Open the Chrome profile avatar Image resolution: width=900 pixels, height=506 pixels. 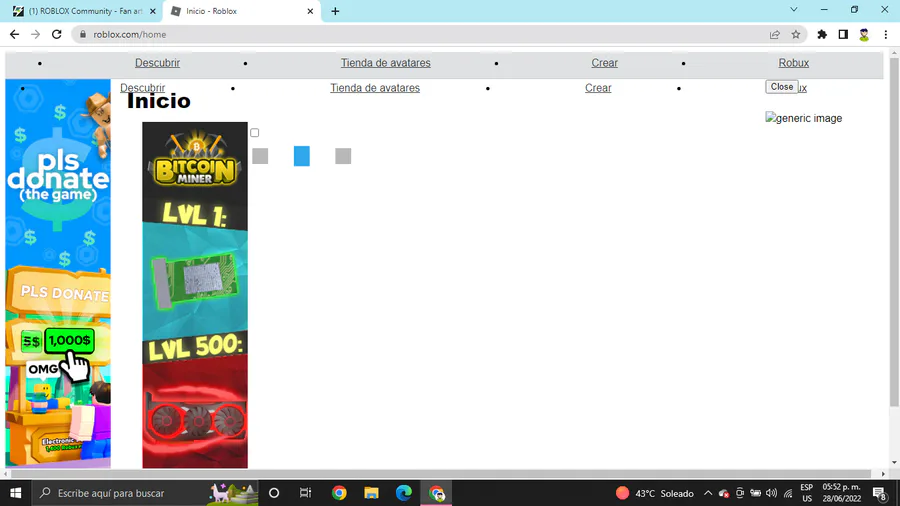[864, 34]
